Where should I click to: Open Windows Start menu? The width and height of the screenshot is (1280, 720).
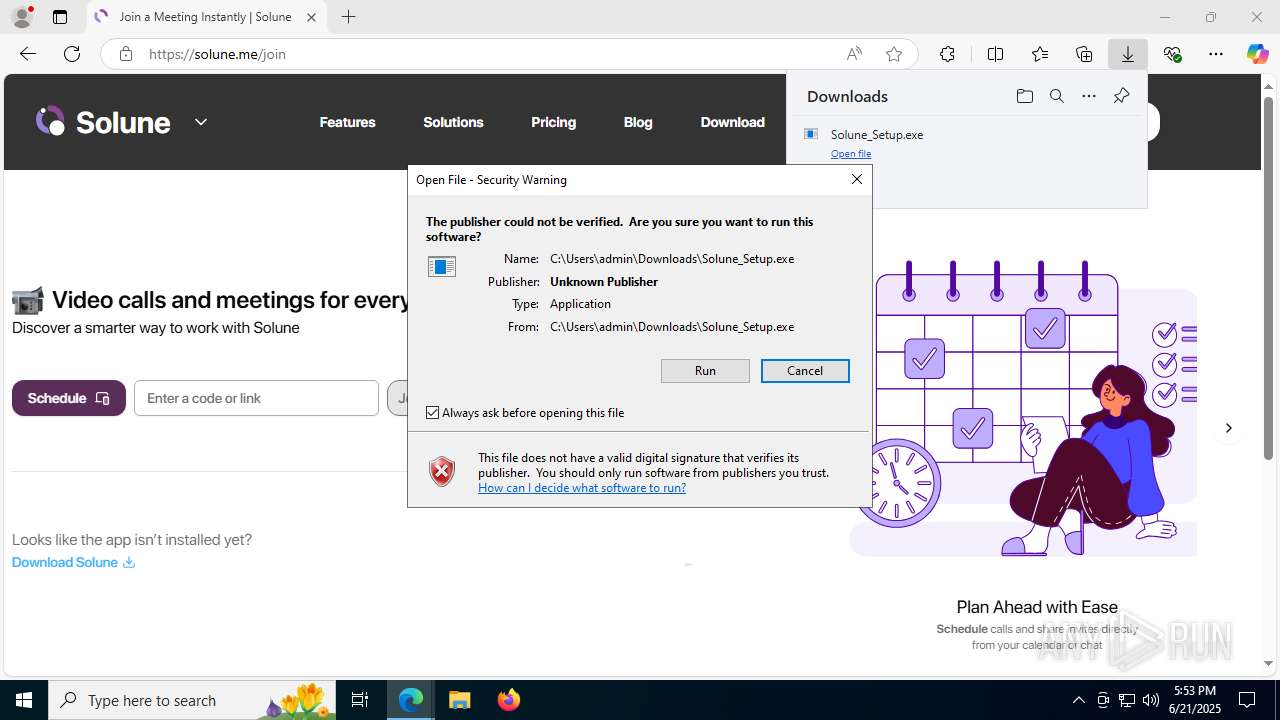(24, 700)
